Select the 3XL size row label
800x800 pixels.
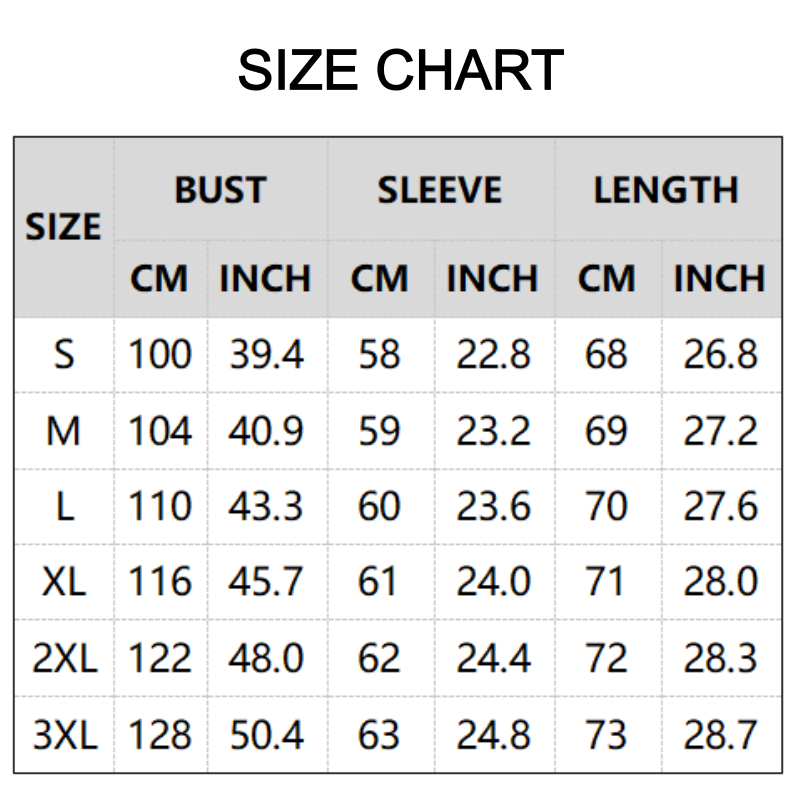(63, 735)
